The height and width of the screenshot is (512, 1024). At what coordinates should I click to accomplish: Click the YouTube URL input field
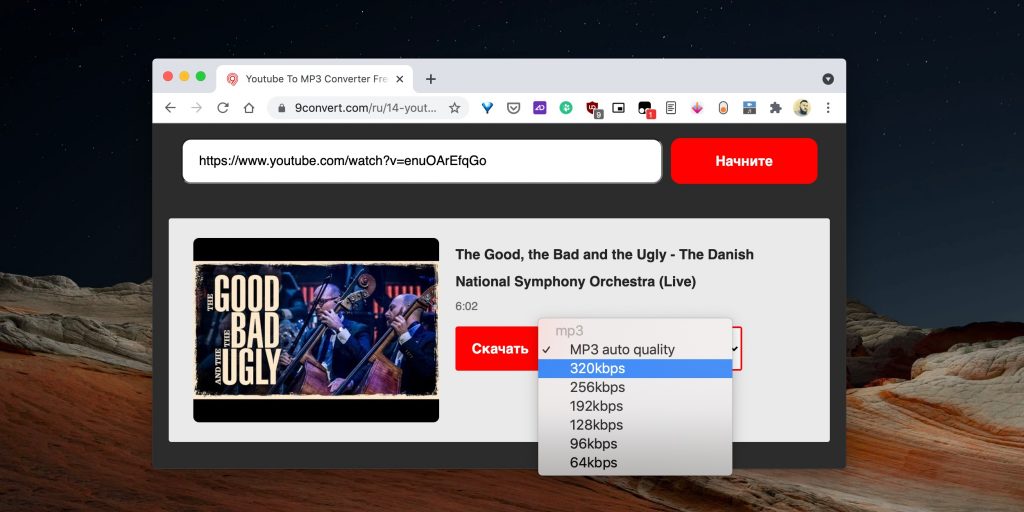point(422,161)
